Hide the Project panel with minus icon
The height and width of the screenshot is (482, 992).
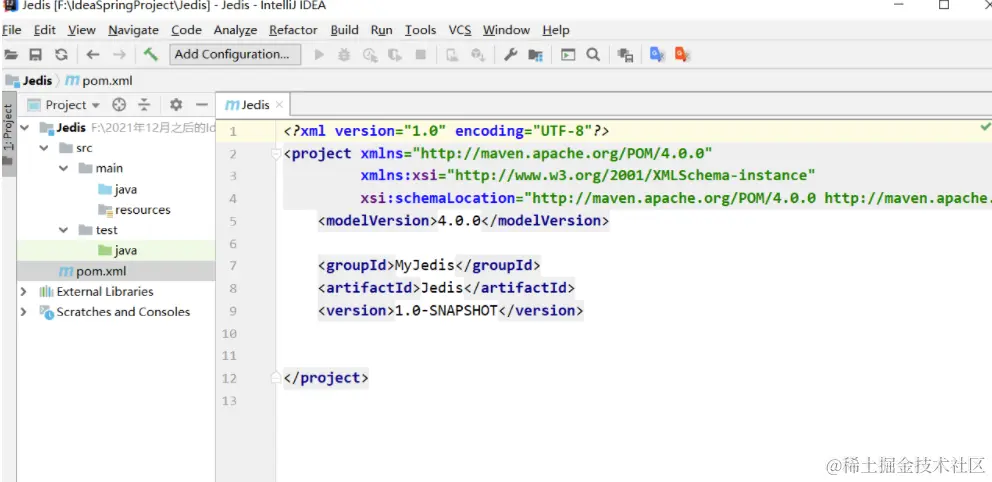click(202, 104)
